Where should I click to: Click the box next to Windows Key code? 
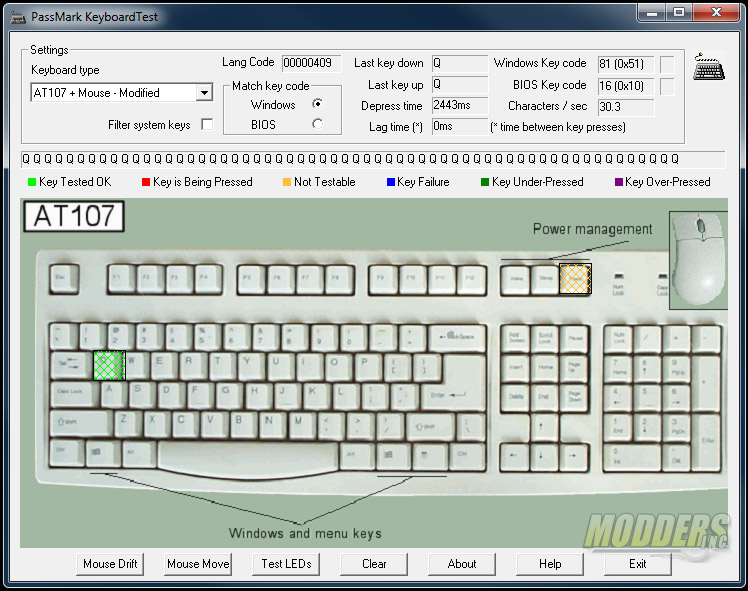667,64
